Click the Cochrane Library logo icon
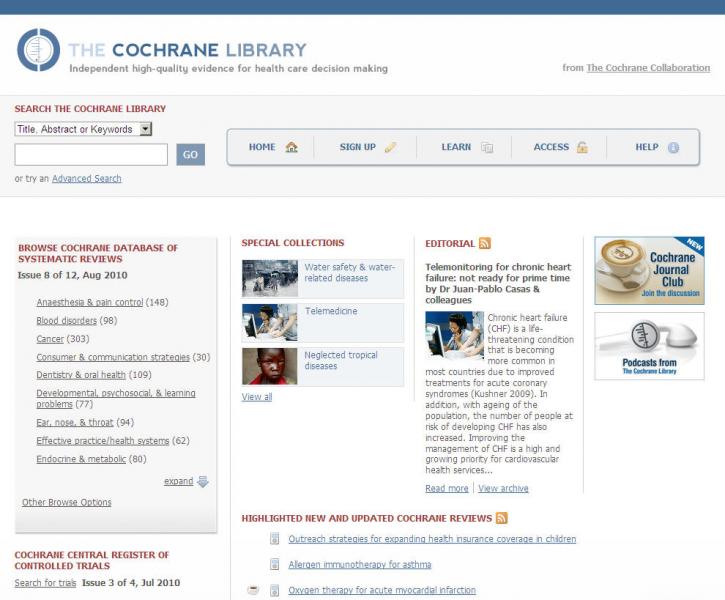 coord(38,50)
